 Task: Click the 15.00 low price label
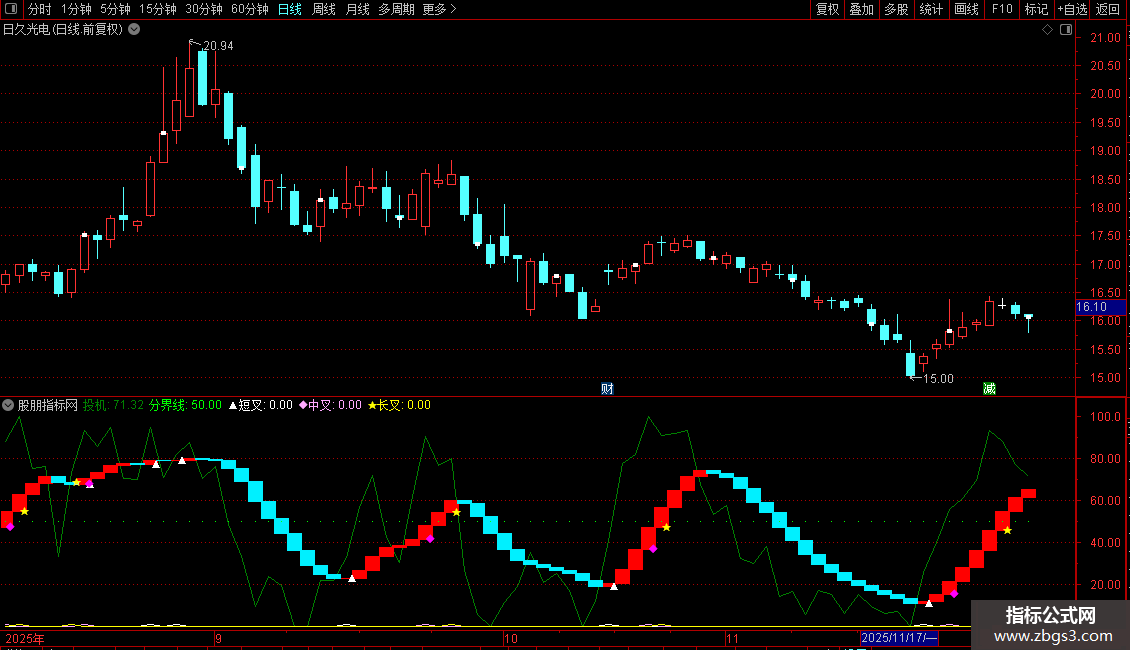point(938,378)
